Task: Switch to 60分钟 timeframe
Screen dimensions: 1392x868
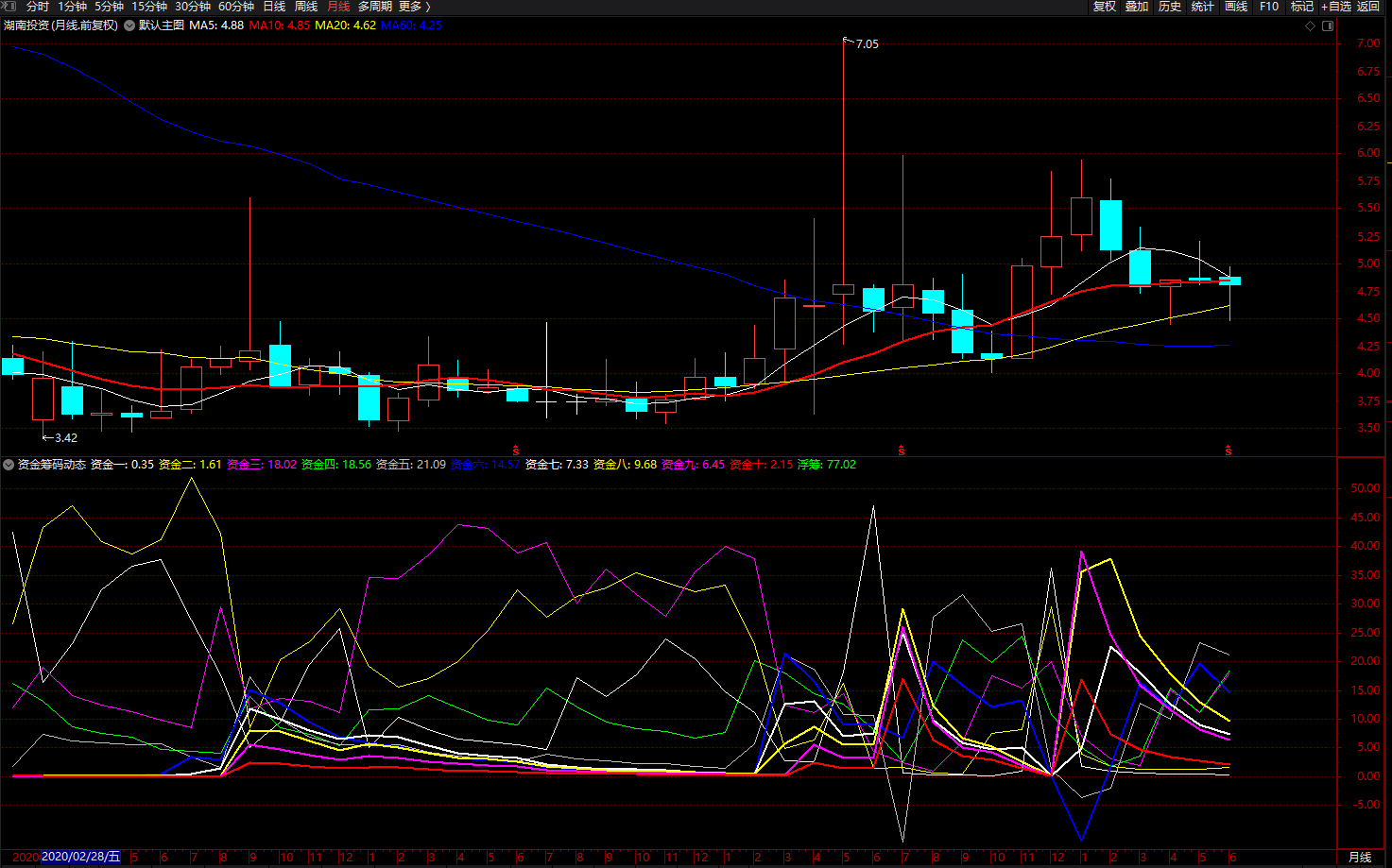Action: (x=236, y=7)
